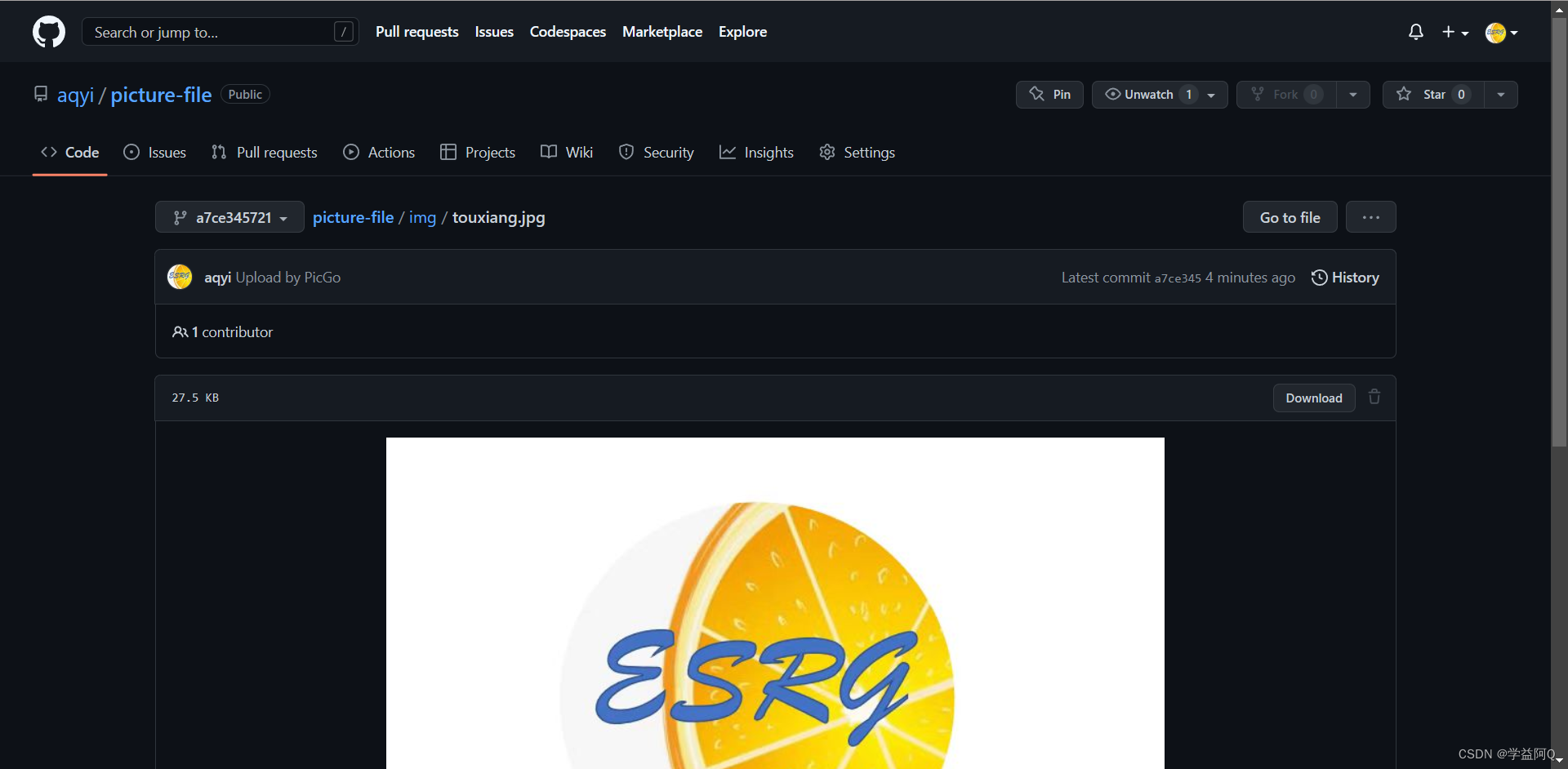Open Marketplace in top nav

(662, 32)
